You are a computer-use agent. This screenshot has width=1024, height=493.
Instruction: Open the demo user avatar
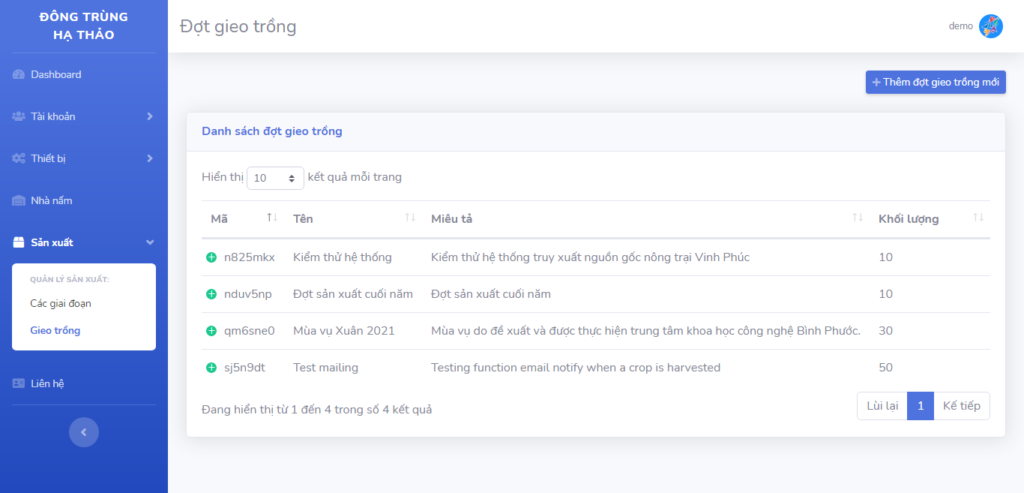(x=990, y=26)
